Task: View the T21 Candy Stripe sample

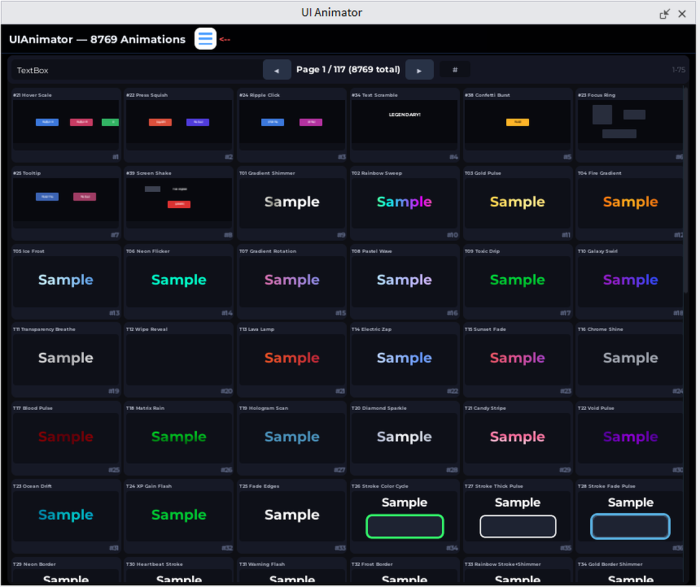Action: 517,437
